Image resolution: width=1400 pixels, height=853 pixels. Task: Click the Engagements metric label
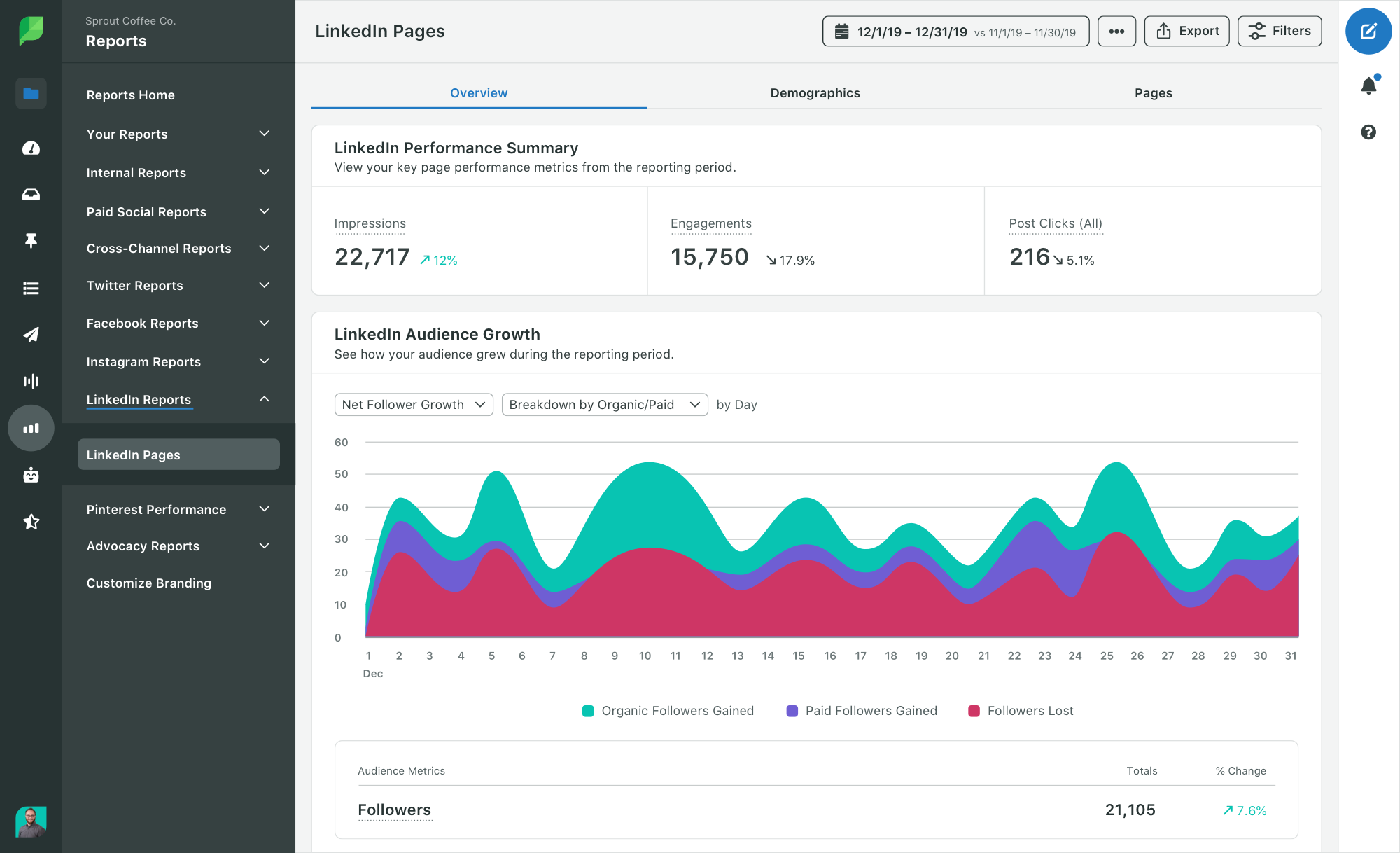click(711, 223)
